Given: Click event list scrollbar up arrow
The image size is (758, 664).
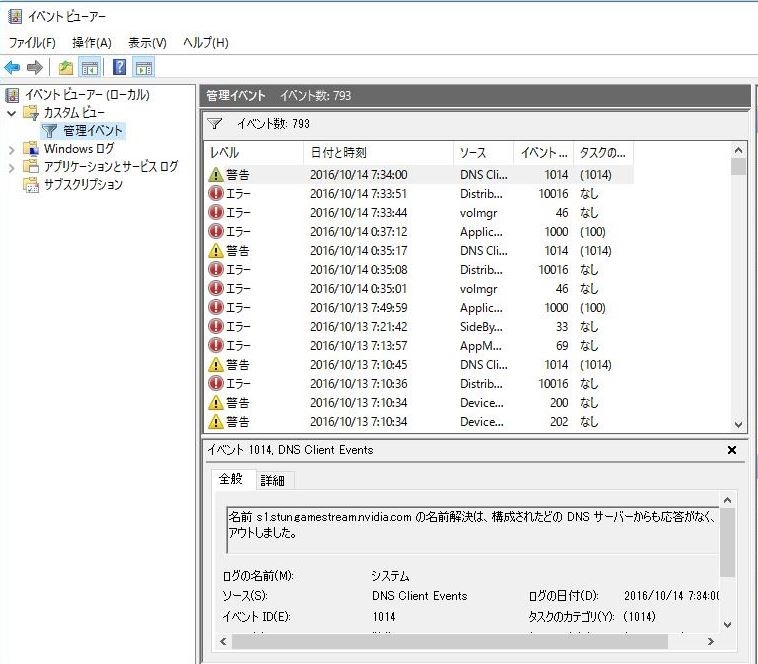Looking at the screenshot, I should [738, 150].
